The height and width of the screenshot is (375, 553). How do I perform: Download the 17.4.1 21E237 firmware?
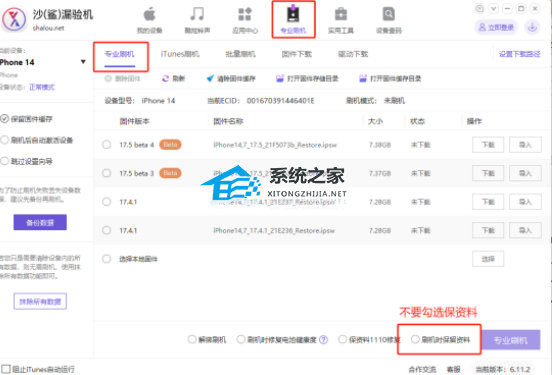tap(488, 202)
